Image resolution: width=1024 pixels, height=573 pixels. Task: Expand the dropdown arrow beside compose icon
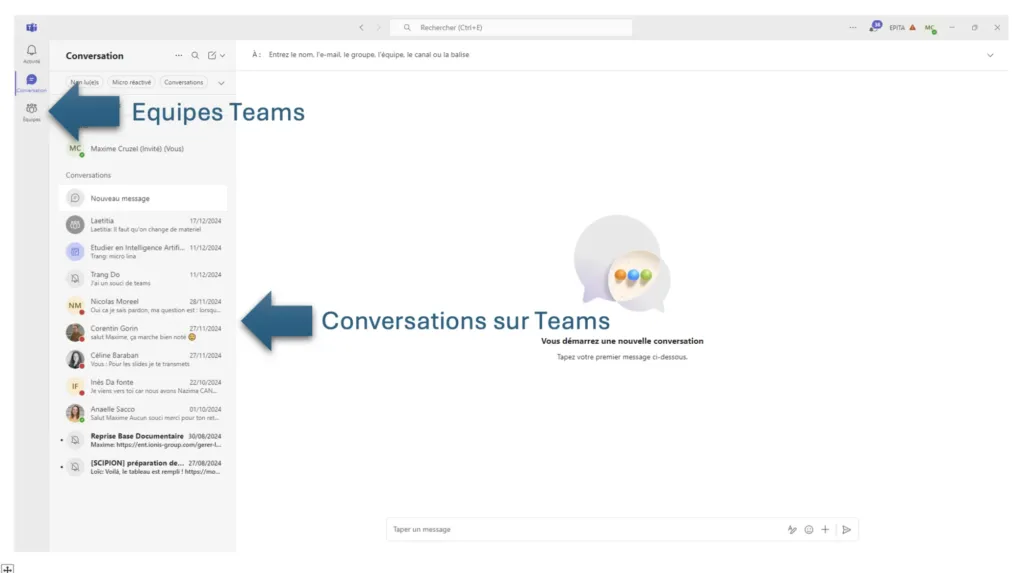click(223, 56)
